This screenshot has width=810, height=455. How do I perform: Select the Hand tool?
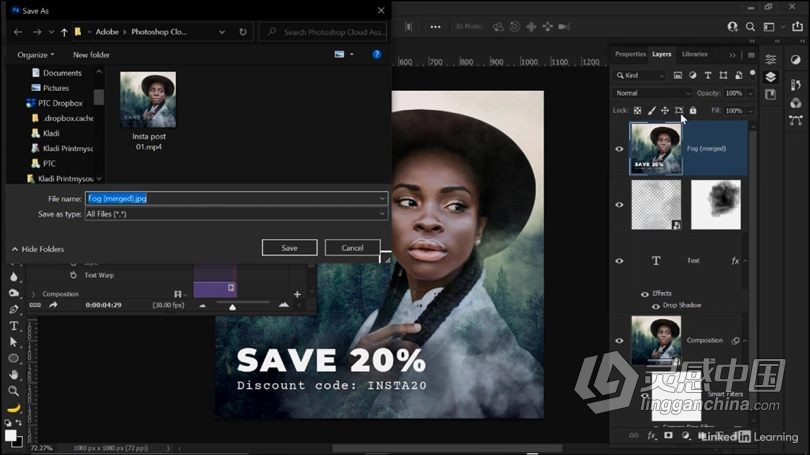click(x=14, y=374)
